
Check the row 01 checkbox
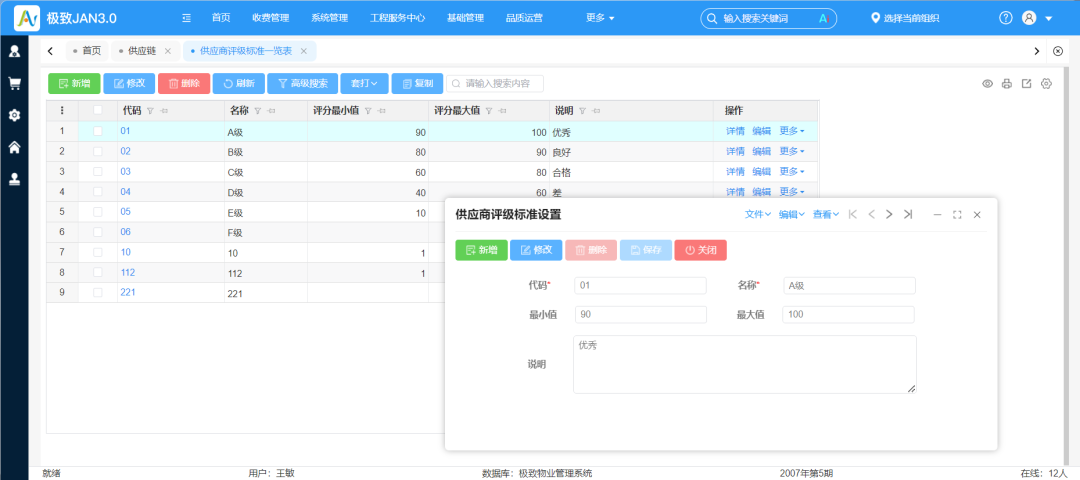[98, 131]
